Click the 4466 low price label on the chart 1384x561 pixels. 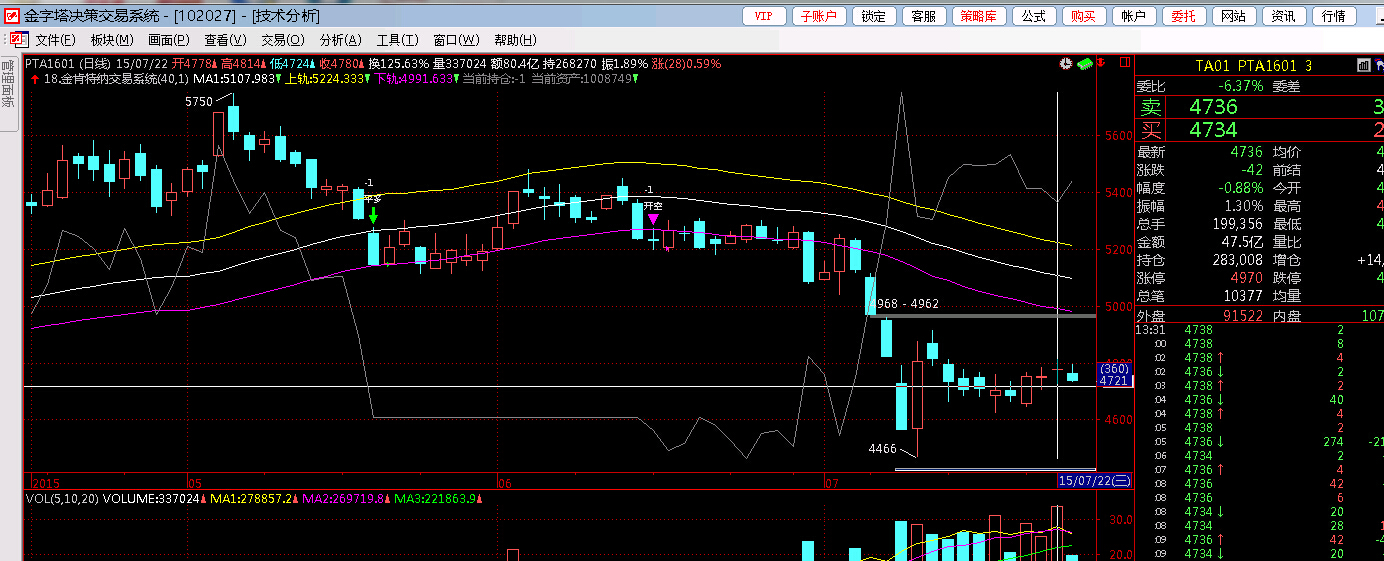(x=881, y=449)
